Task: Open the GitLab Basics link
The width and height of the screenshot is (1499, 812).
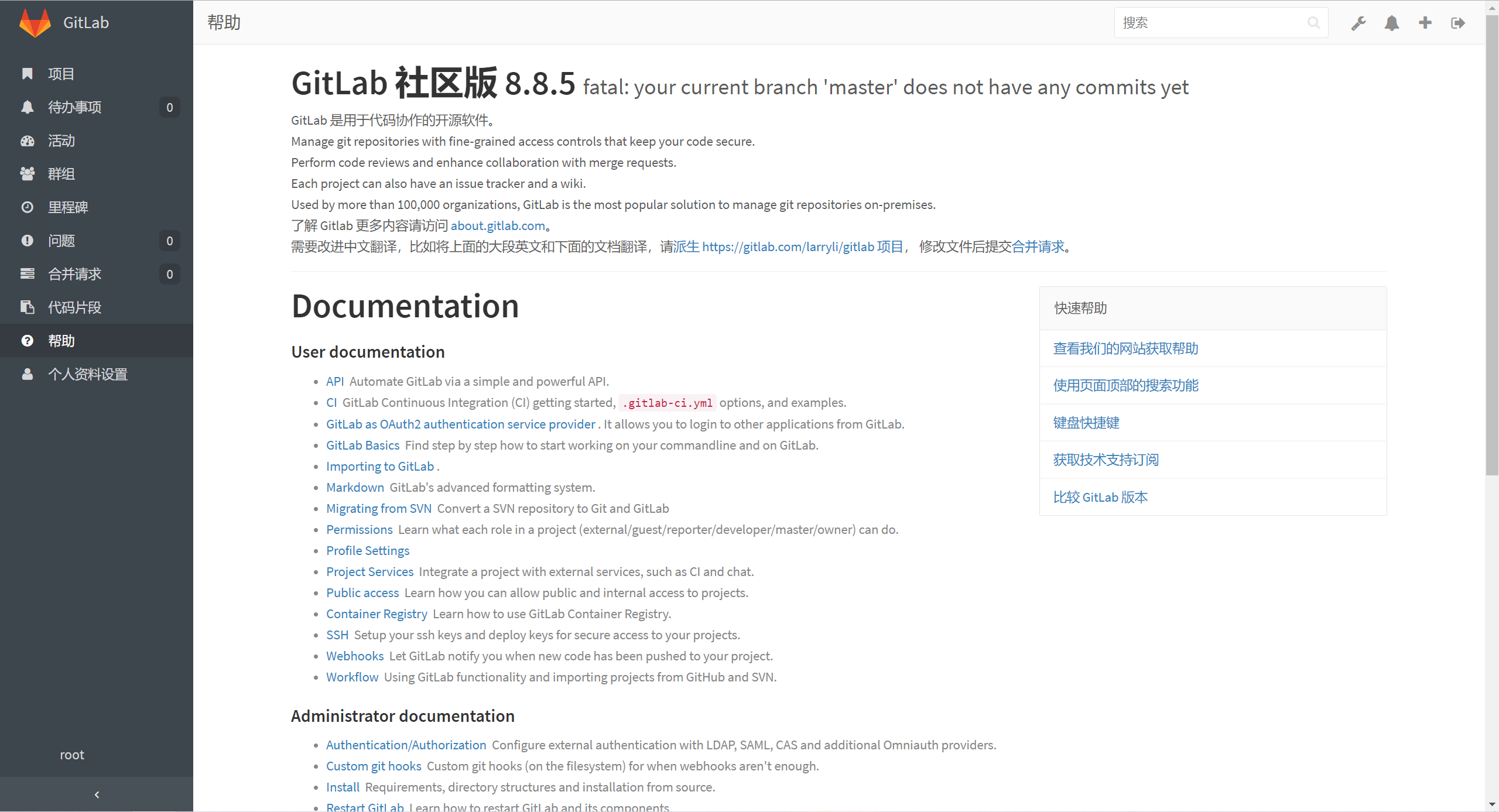Action: [x=363, y=446]
